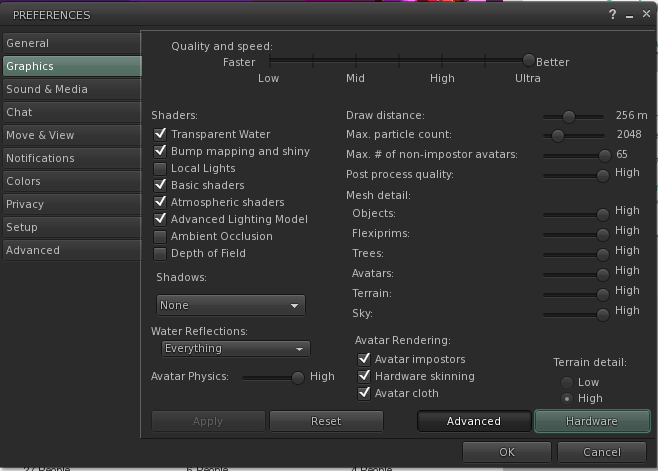Click the Draw distance slider handle

click(x=569, y=117)
